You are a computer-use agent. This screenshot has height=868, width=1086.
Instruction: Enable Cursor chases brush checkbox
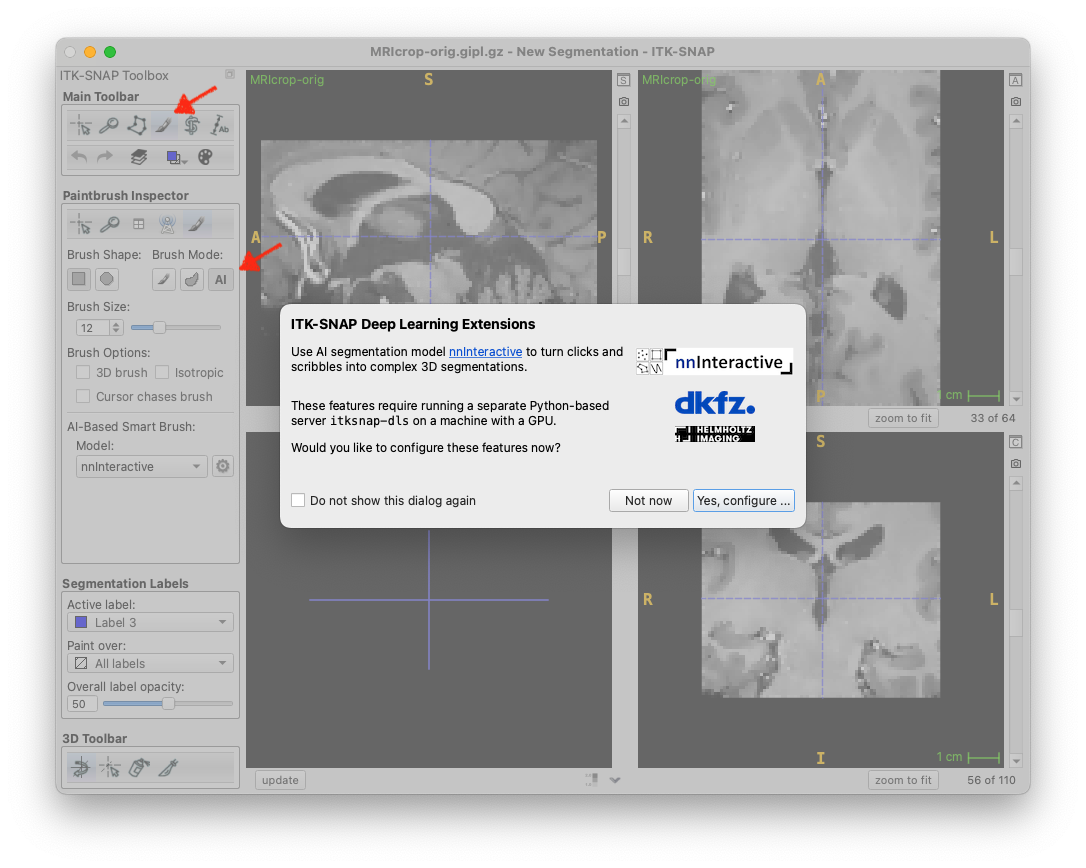click(x=83, y=396)
